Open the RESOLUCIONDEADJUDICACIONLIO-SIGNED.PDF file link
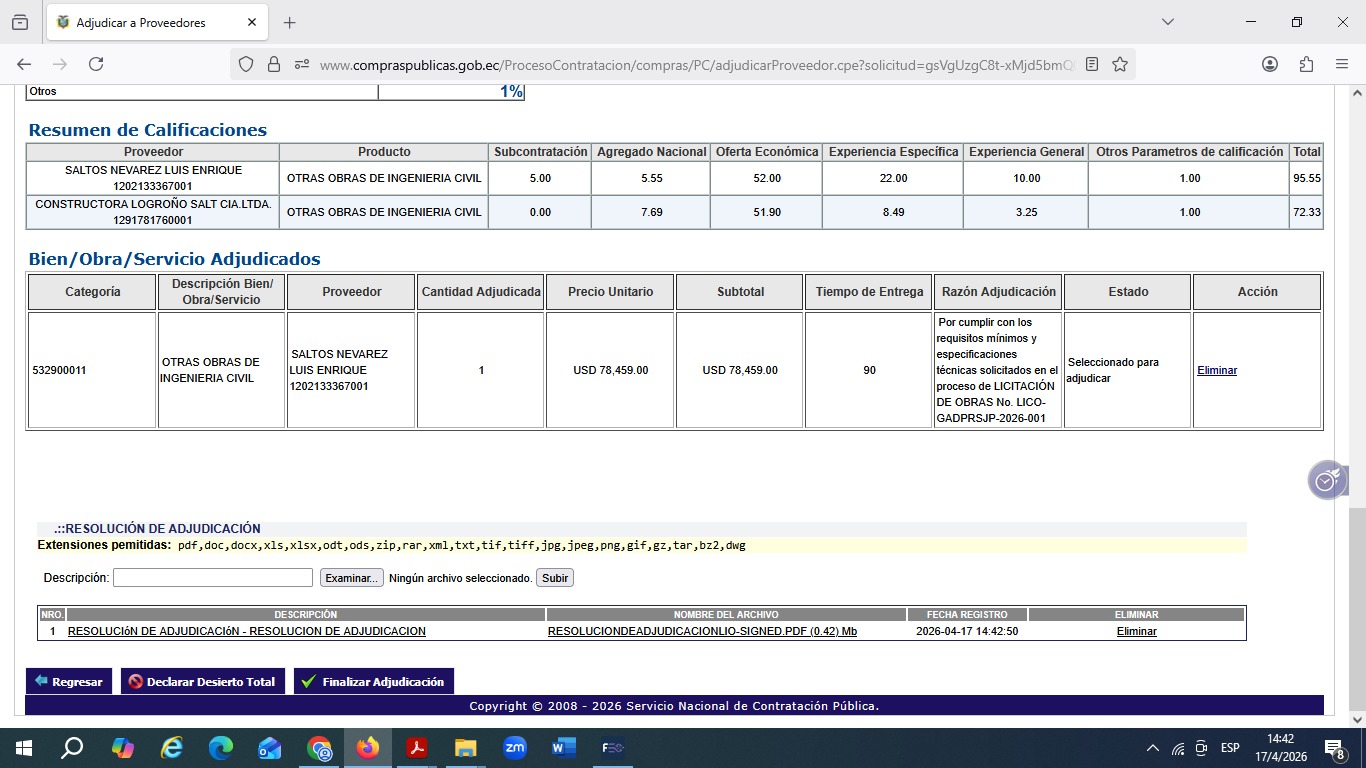Image resolution: width=1366 pixels, height=768 pixels. pos(702,631)
